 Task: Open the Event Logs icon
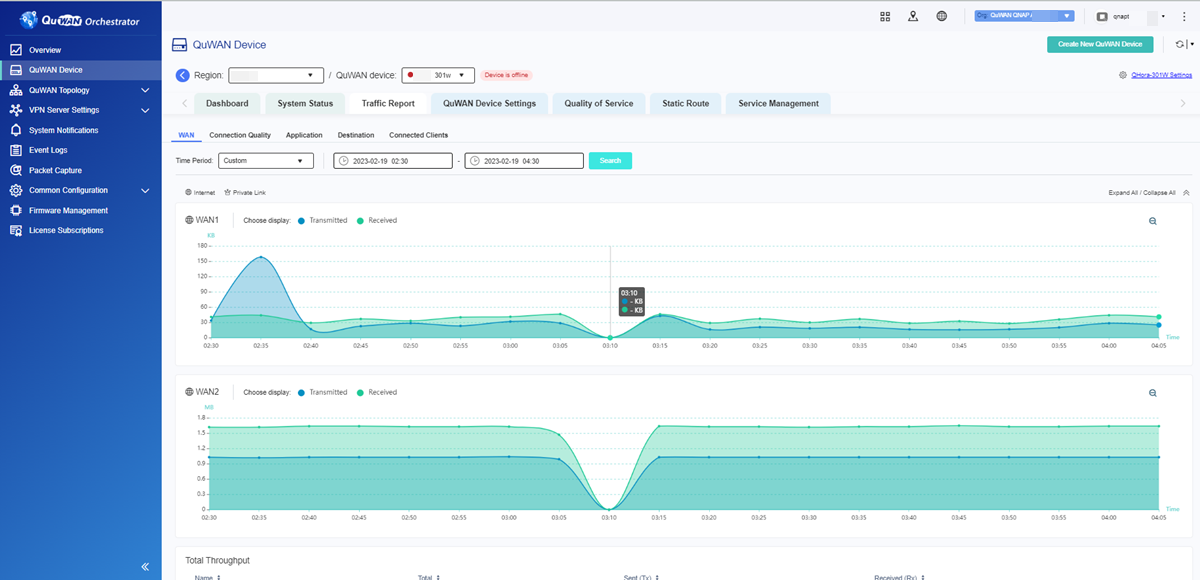tap(15, 150)
